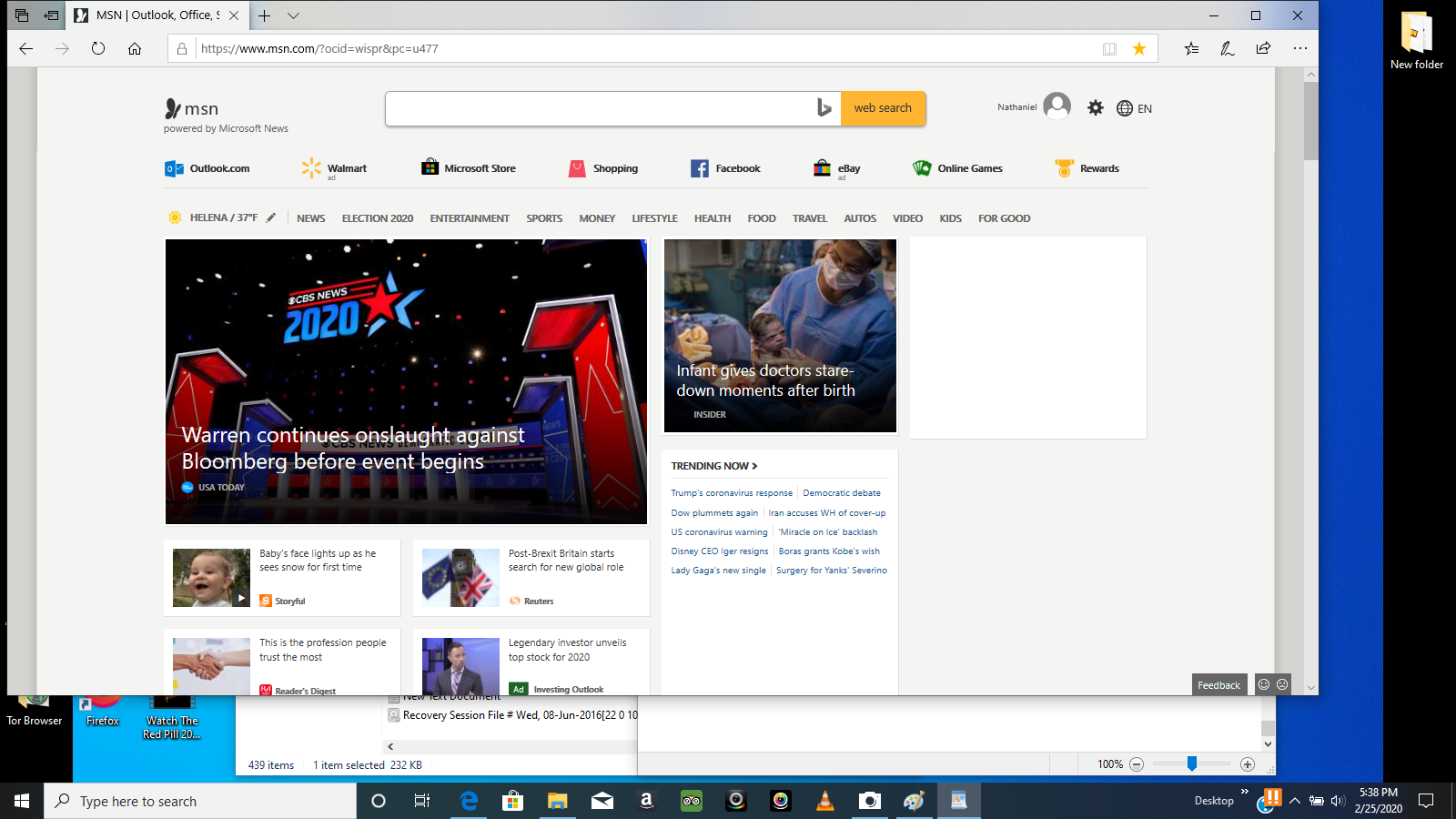Screen dimensions: 1456x819
Task: Set these tabs aside
Action: click(52, 15)
